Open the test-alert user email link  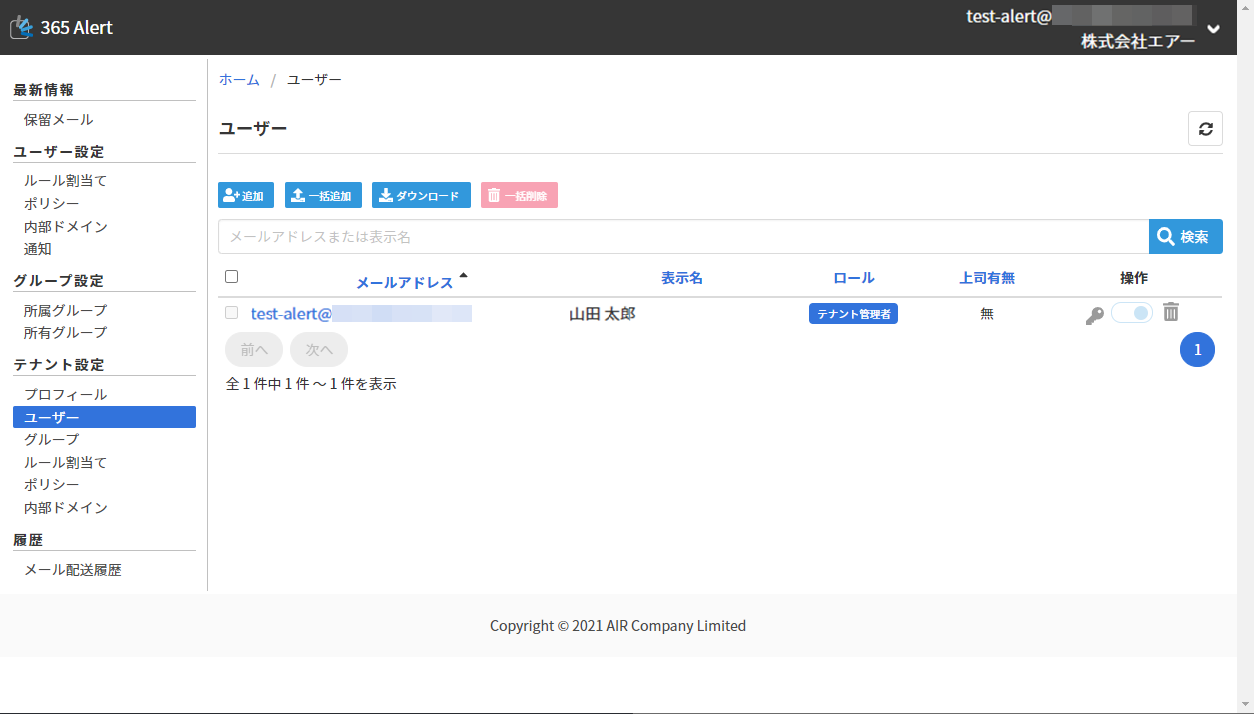pos(360,314)
